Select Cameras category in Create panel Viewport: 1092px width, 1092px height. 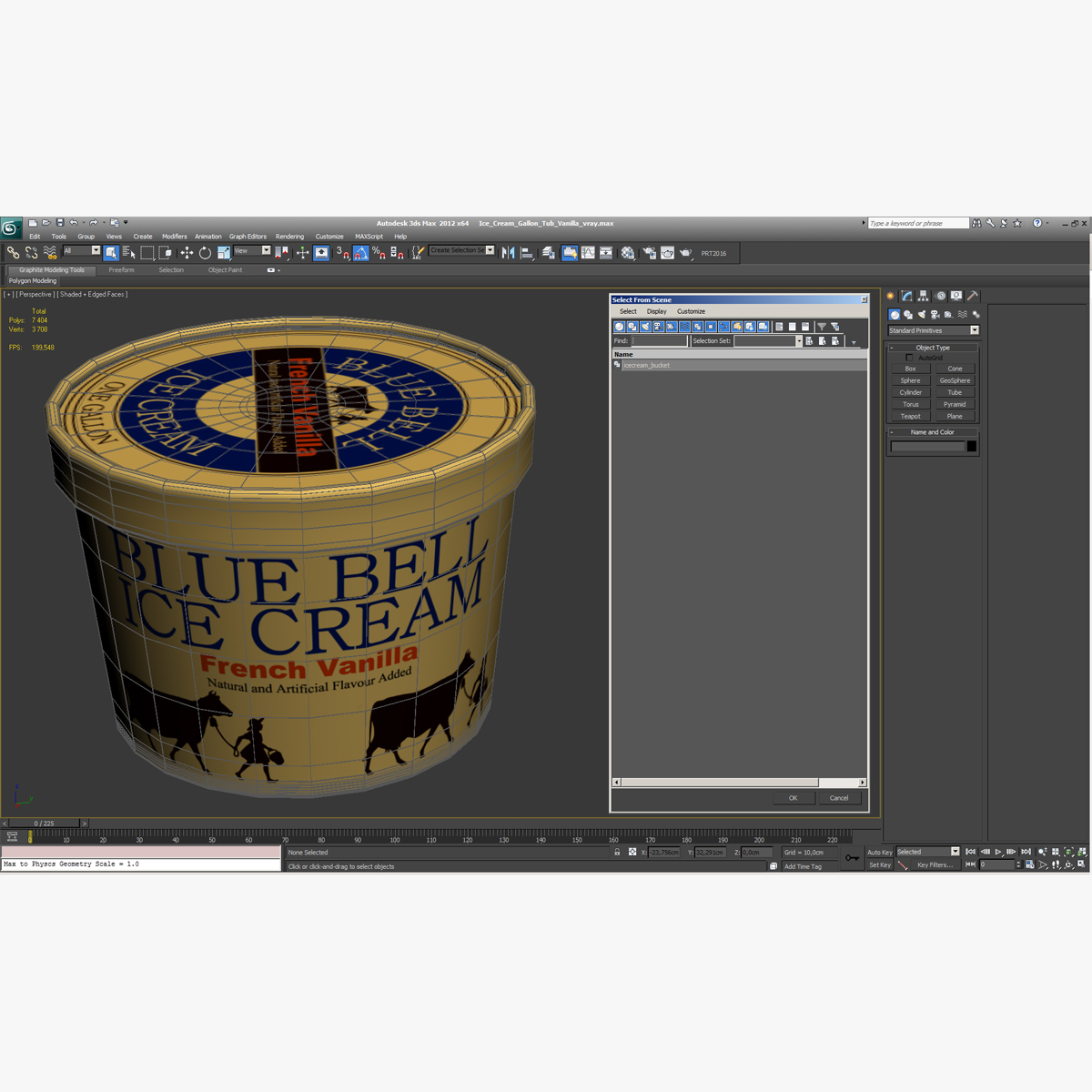point(935,314)
